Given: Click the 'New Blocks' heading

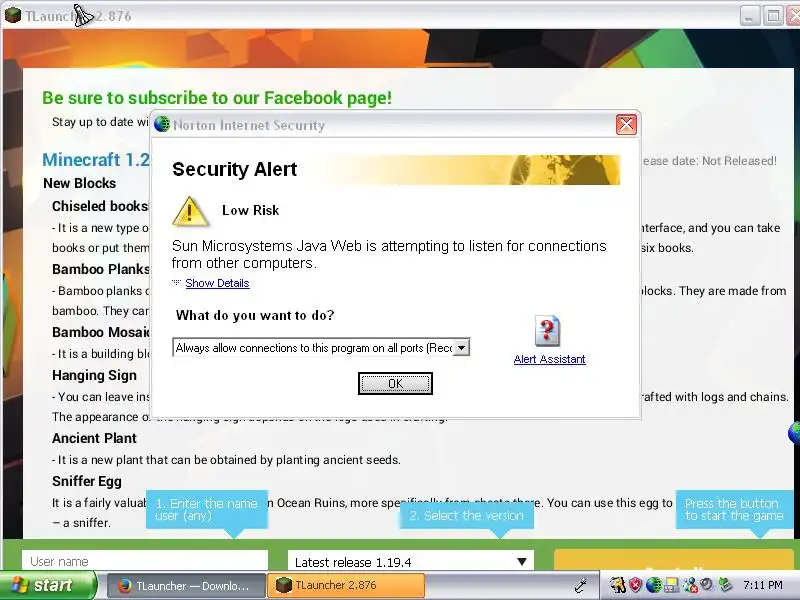Looking at the screenshot, I should 80,183.
